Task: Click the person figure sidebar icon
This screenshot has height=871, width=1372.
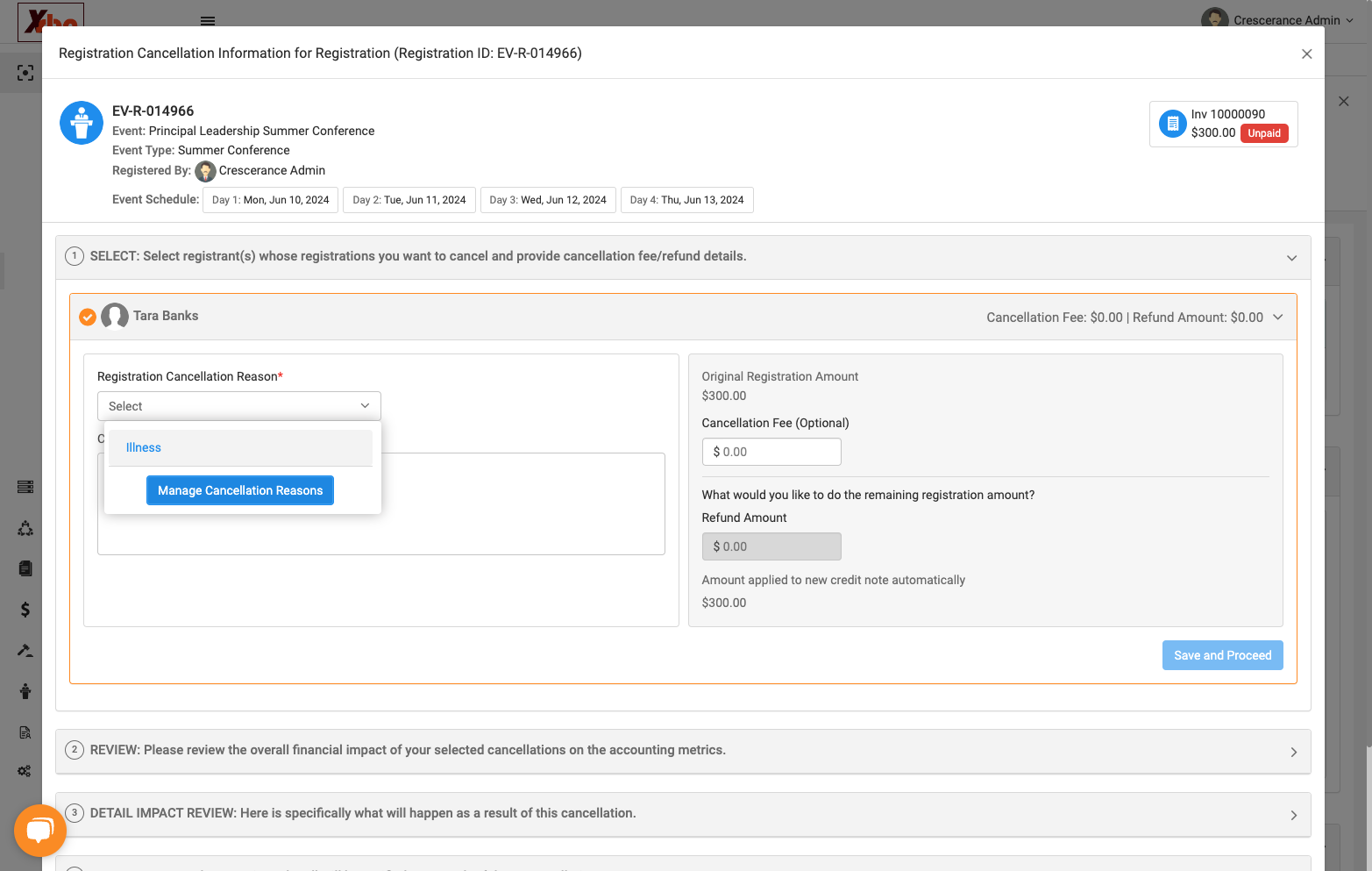Action: (x=25, y=691)
